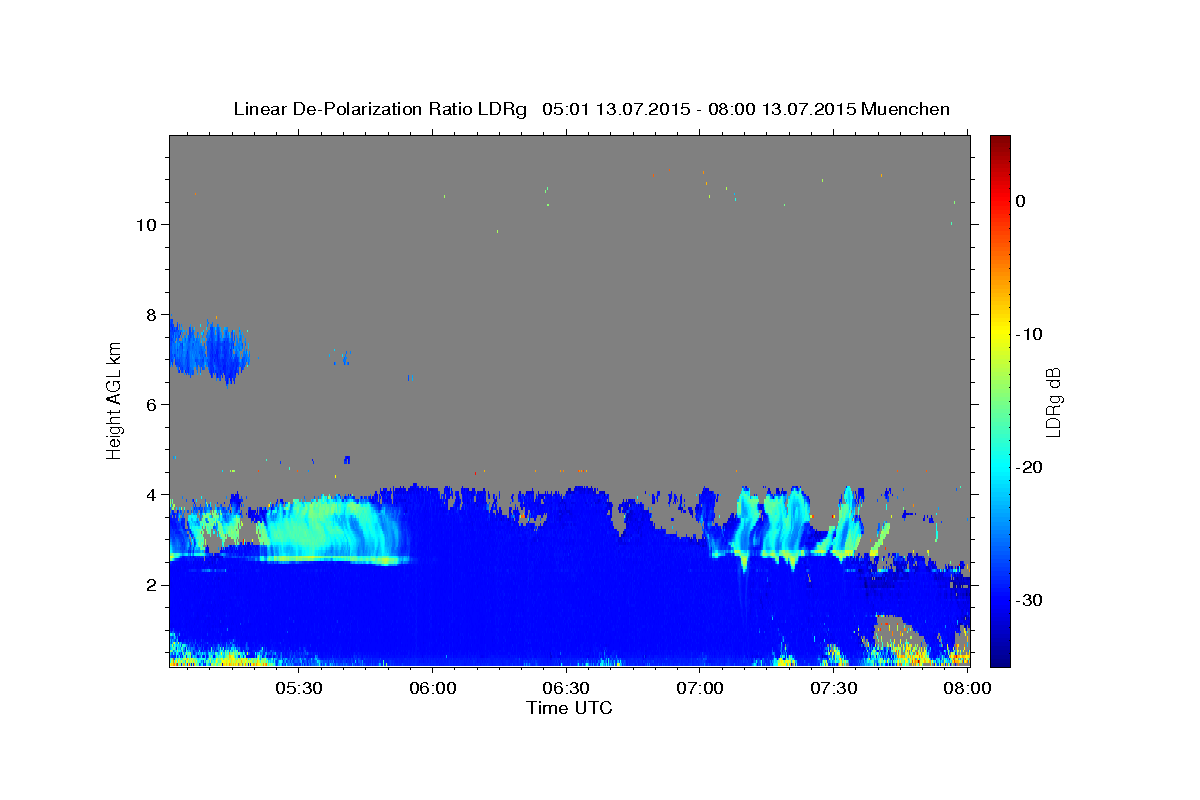
Task: Click the 'Height AGL km' y-axis label
Action: click(115, 401)
